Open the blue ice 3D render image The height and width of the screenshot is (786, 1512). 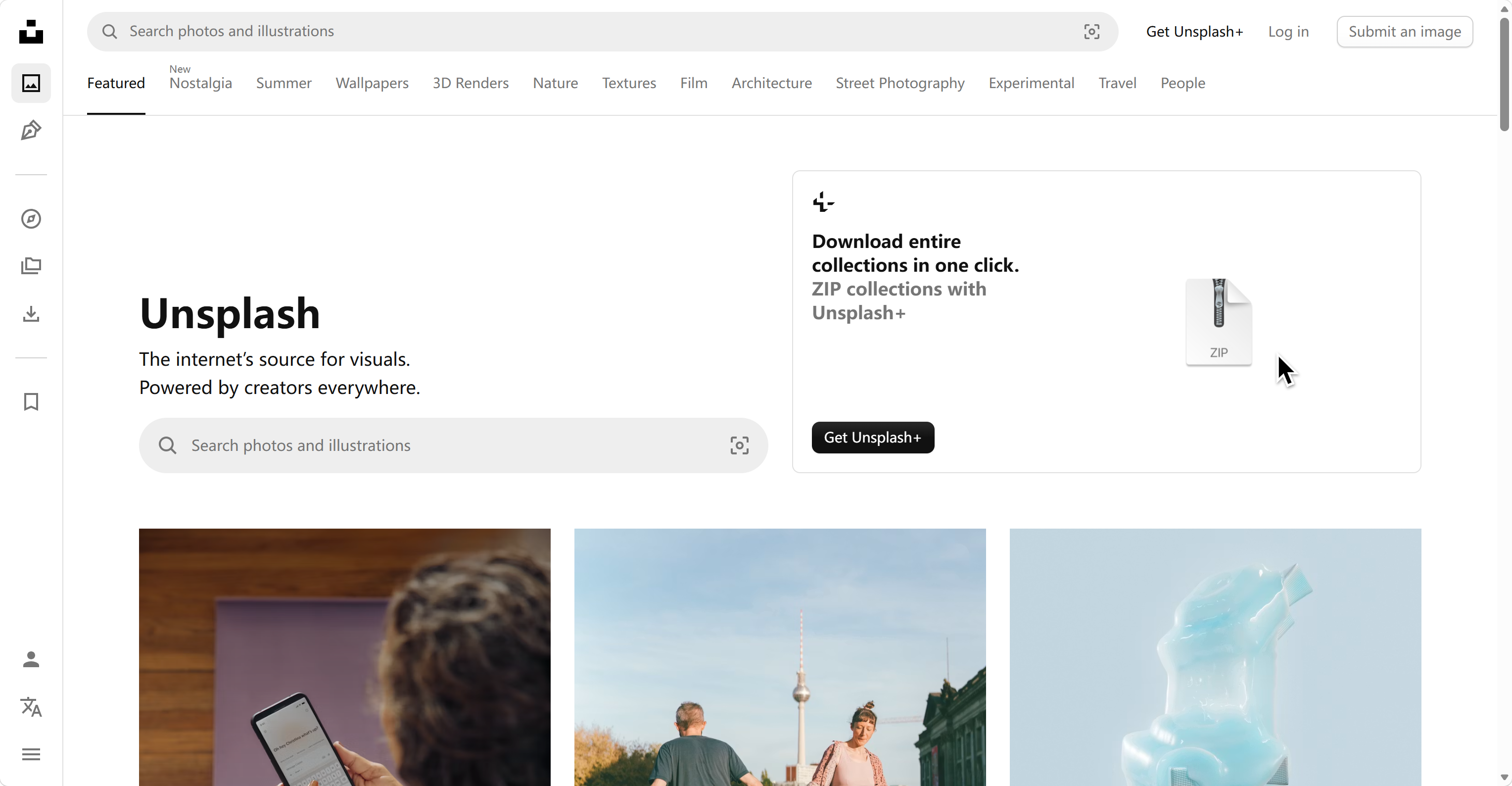click(1215, 657)
